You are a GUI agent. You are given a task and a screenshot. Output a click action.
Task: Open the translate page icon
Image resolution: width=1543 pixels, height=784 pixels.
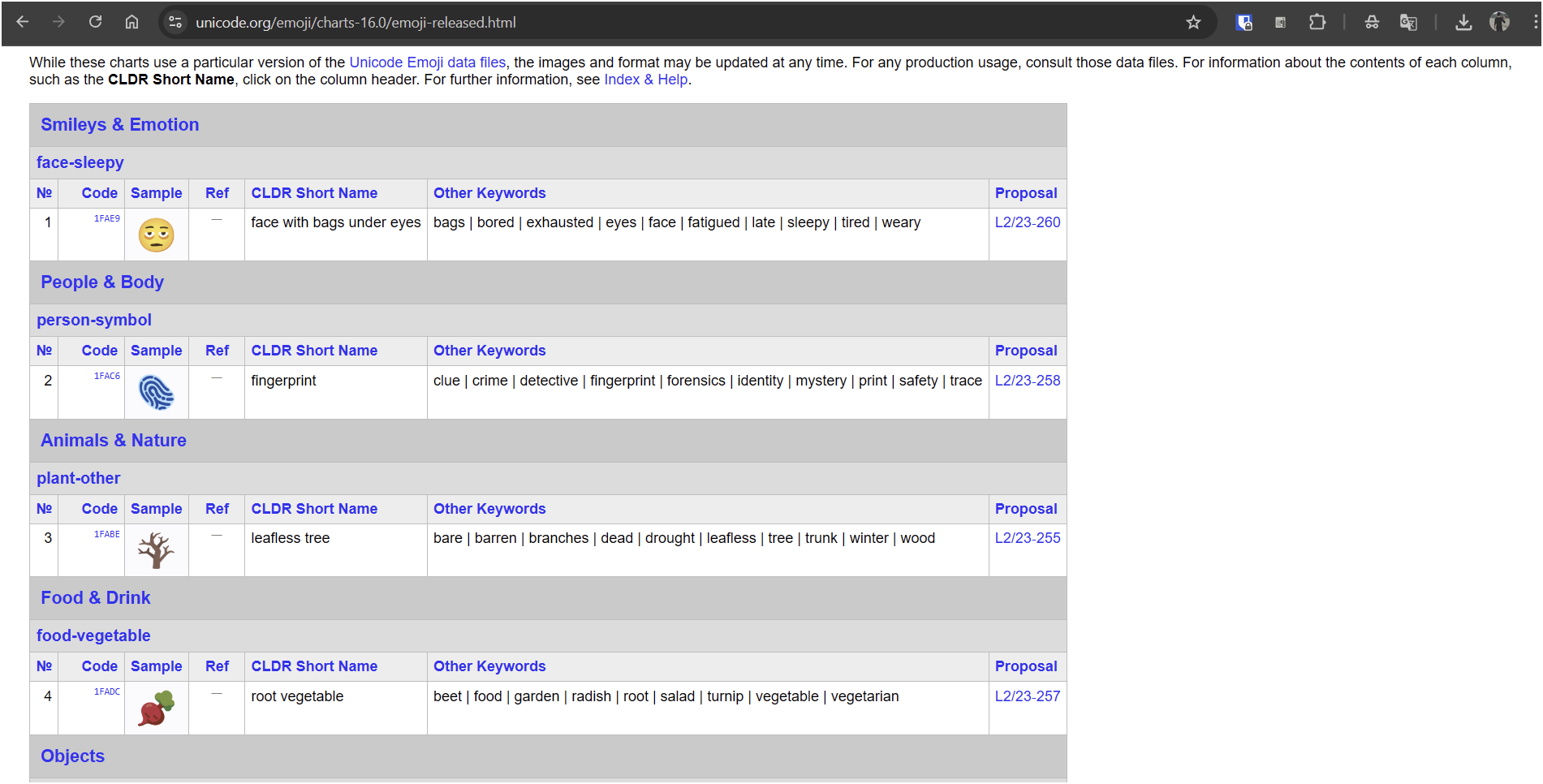[x=1408, y=22]
